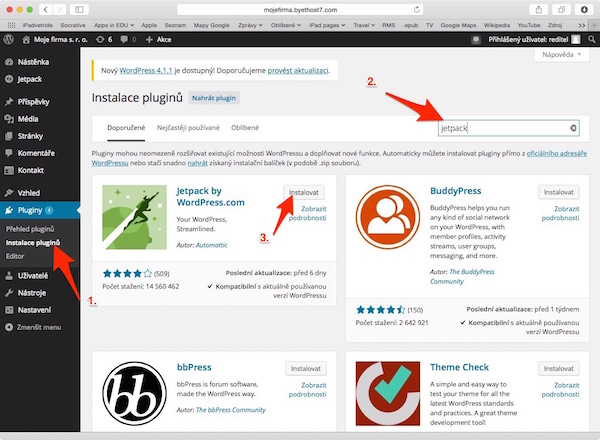Clear the plugin search field
The height and width of the screenshot is (440, 600).
573,128
